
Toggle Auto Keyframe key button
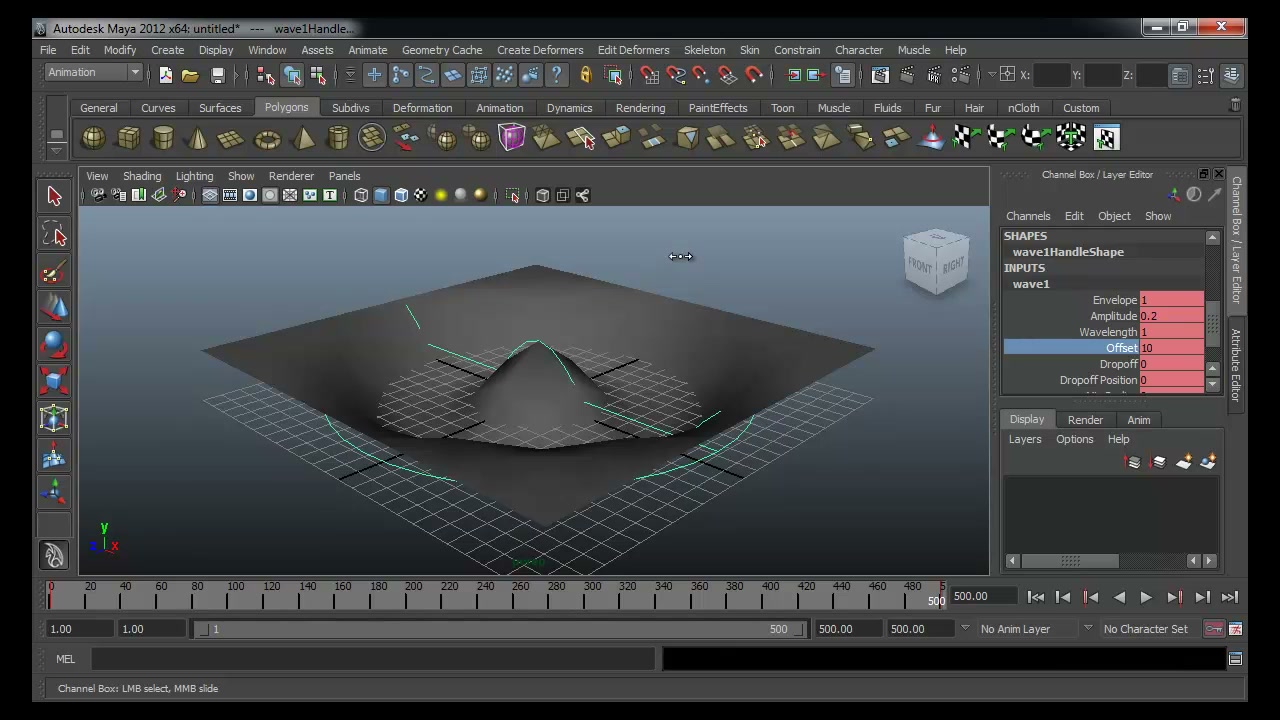click(1213, 629)
